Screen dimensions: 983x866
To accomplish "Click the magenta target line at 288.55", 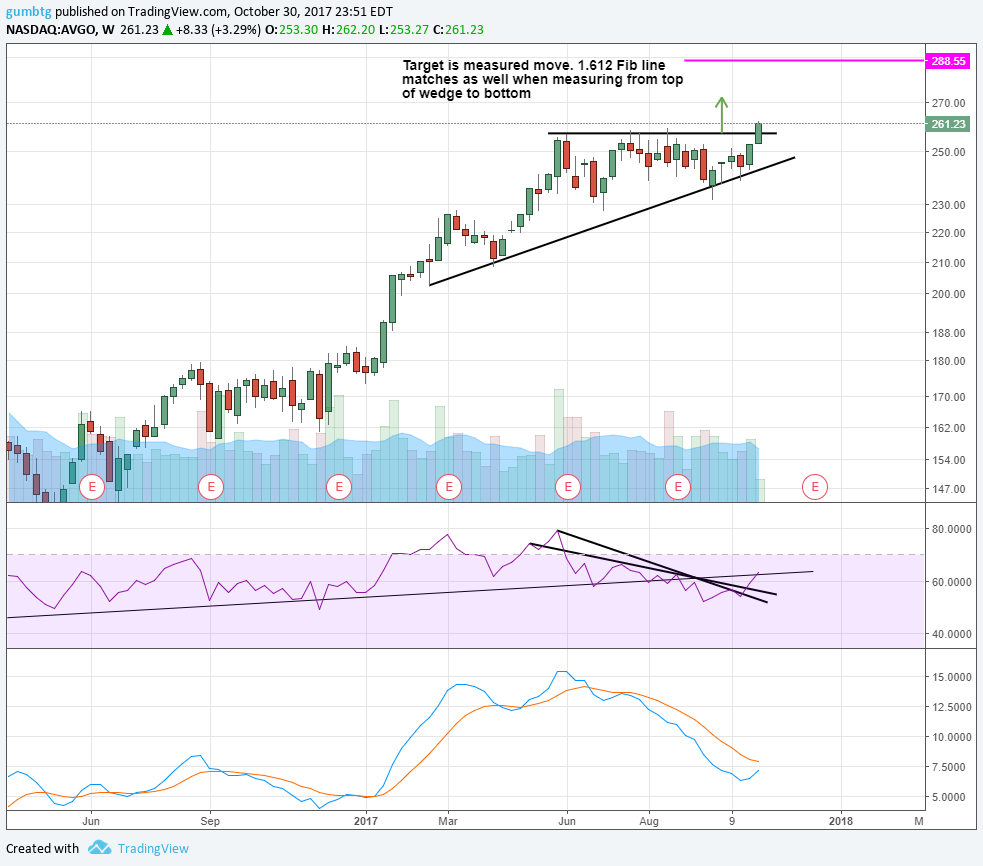I will [x=804, y=61].
